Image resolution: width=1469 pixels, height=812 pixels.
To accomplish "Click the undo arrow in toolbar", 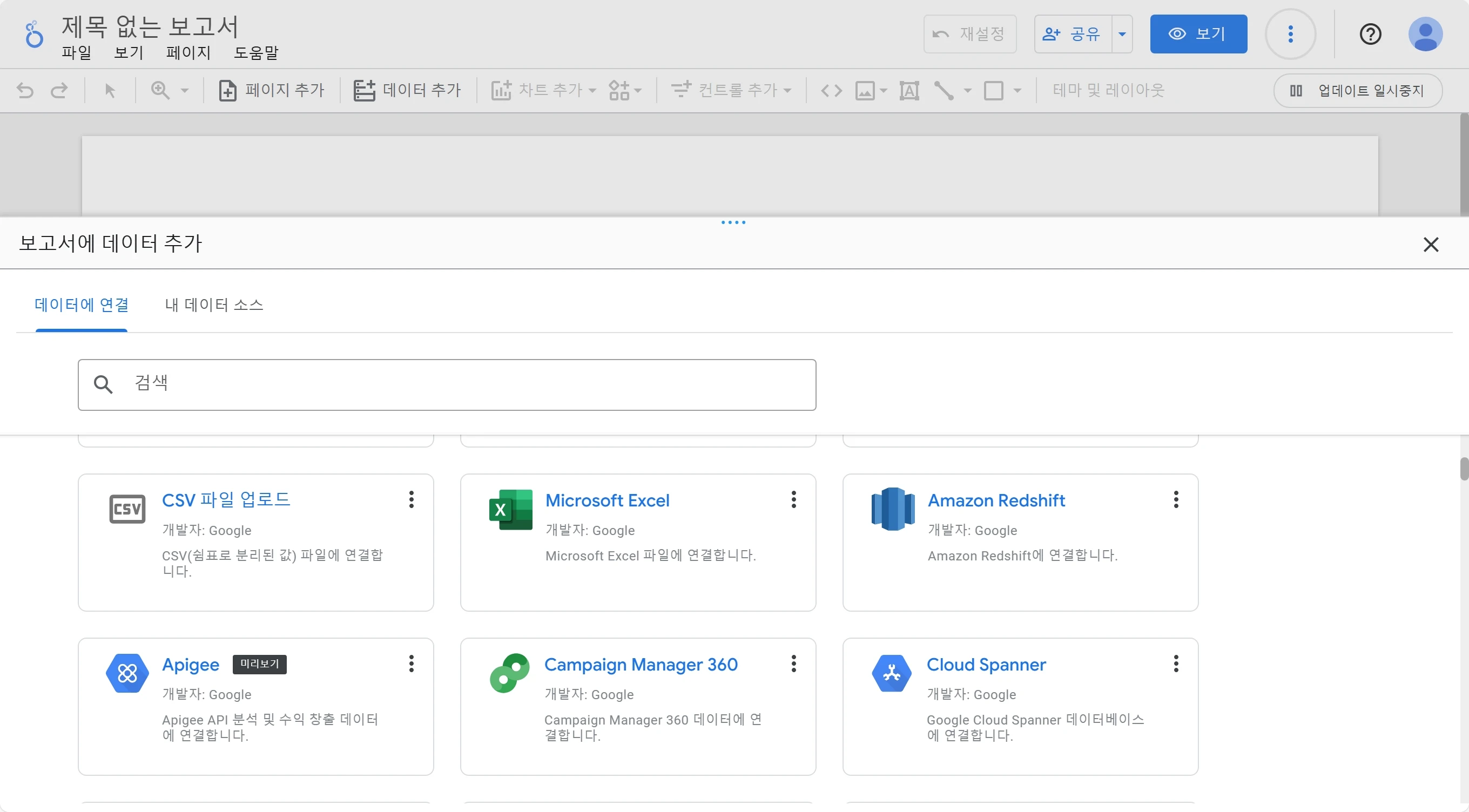I will pyautogui.click(x=25, y=90).
